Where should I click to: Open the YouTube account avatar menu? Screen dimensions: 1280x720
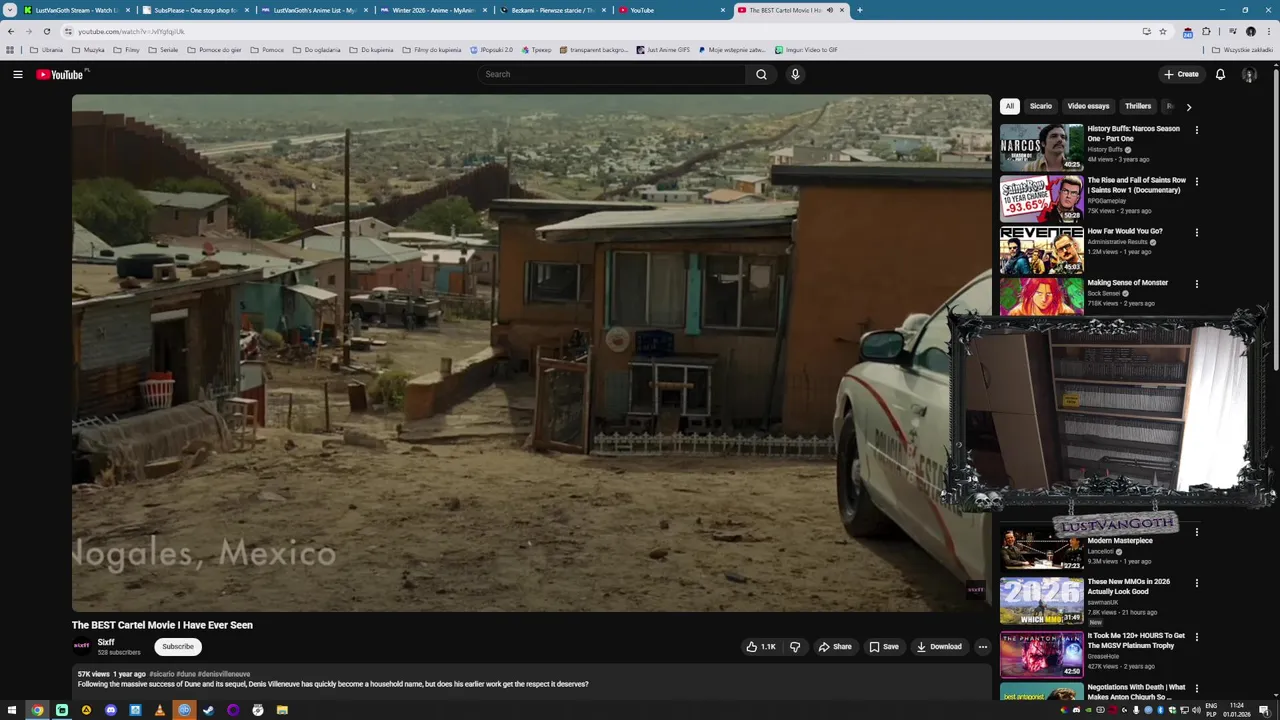tap(1249, 74)
